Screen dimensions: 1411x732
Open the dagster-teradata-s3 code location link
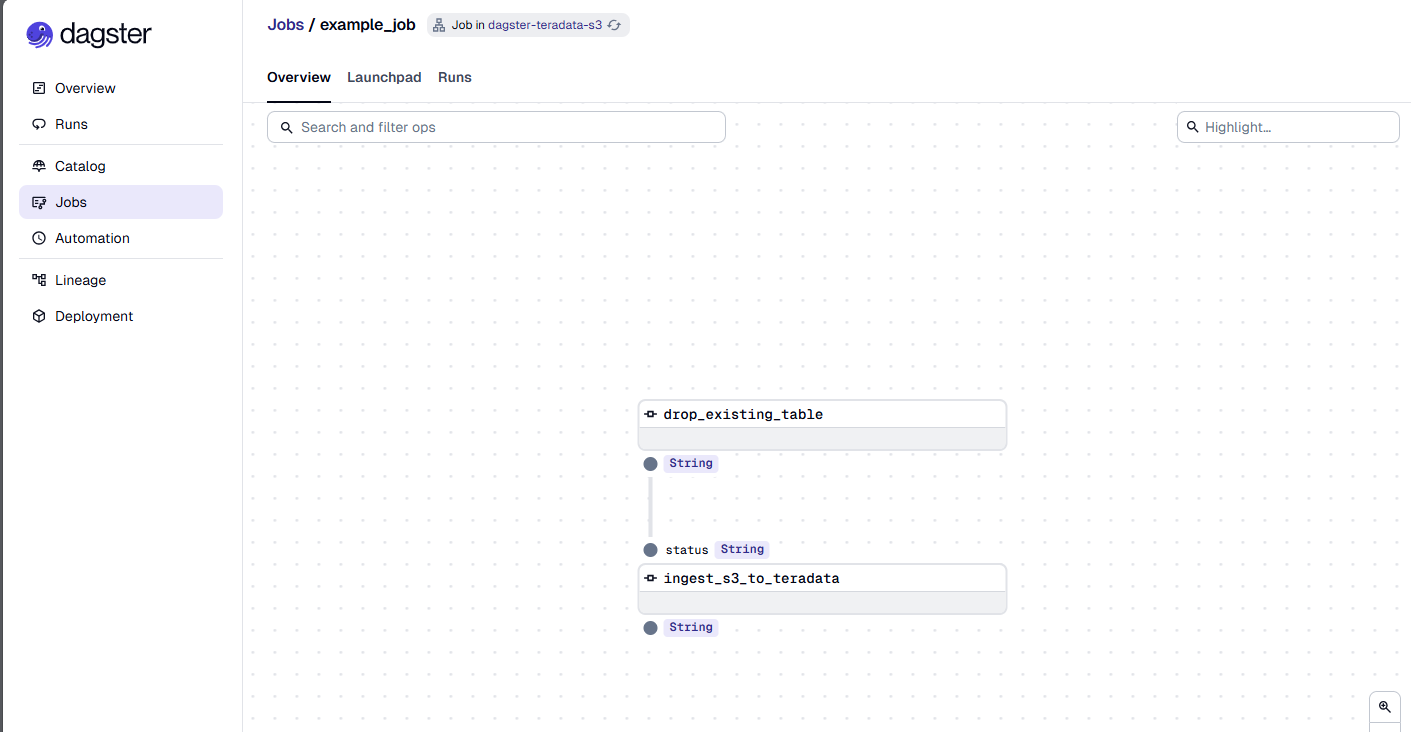pyautogui.click(x=545, y=25)
